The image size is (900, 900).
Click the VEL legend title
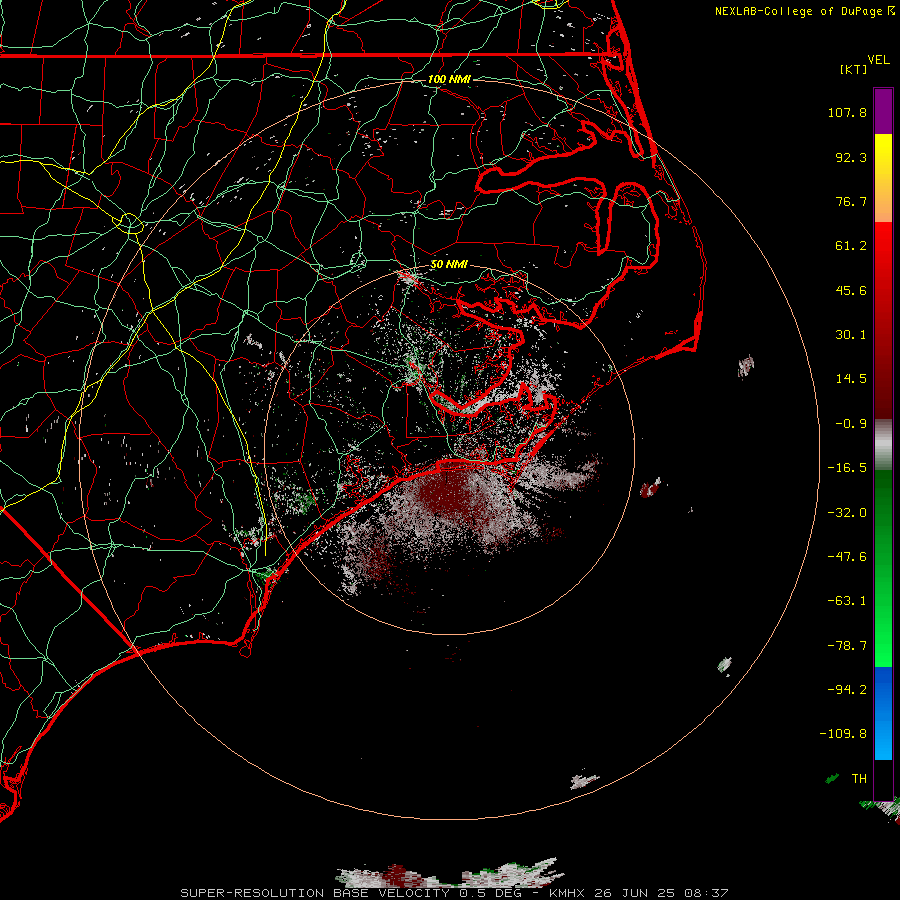click(878, 60)
